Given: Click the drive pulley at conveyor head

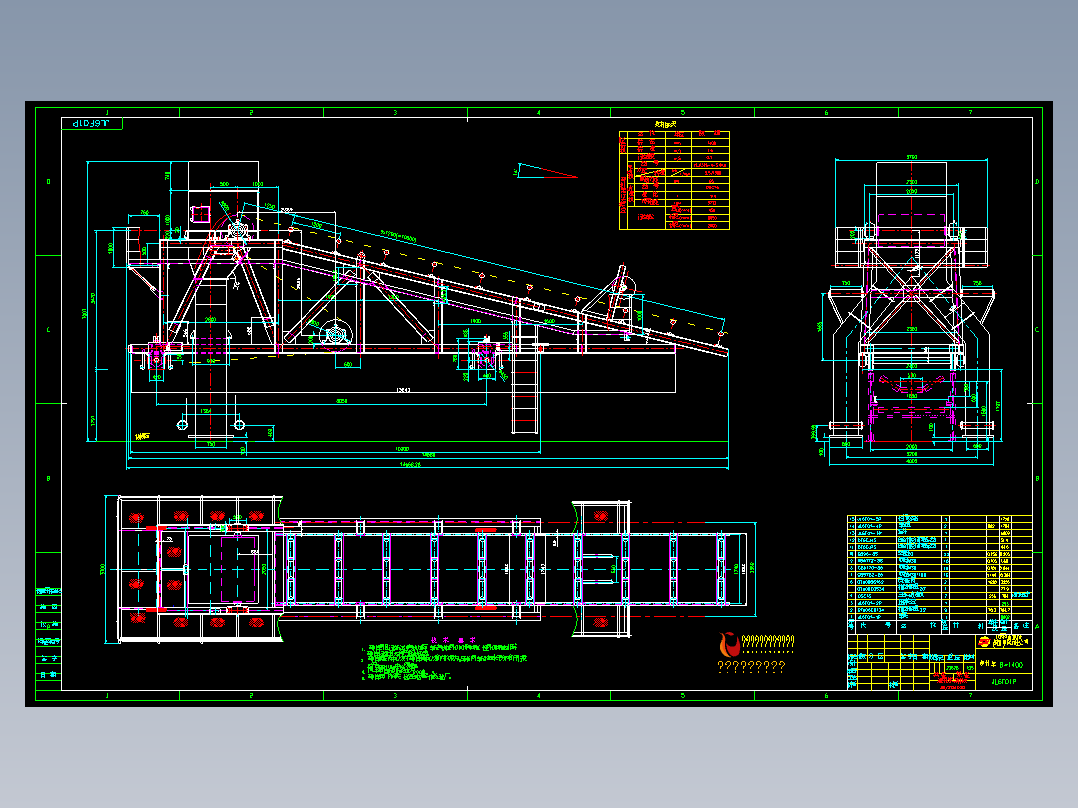Looking at the screenshot, I should pos(239,229).
